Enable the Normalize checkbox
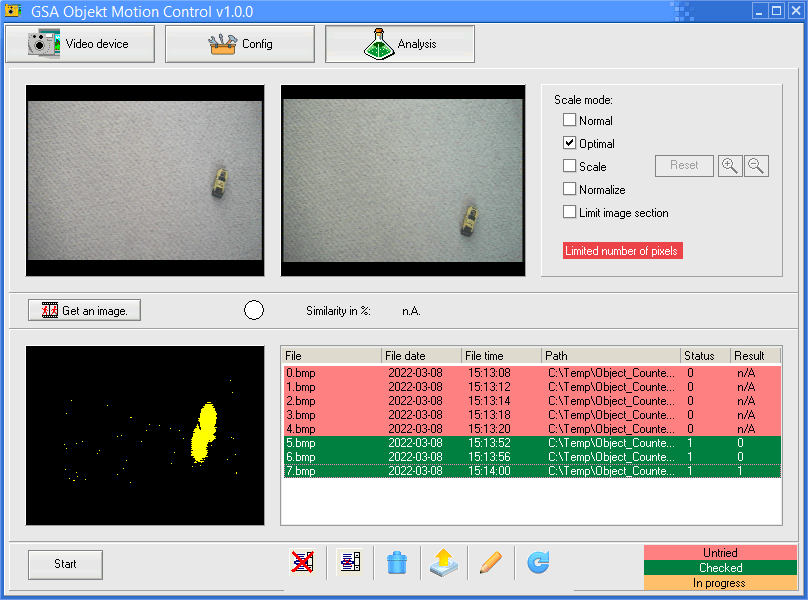808x600 pixels. point(569,189)
